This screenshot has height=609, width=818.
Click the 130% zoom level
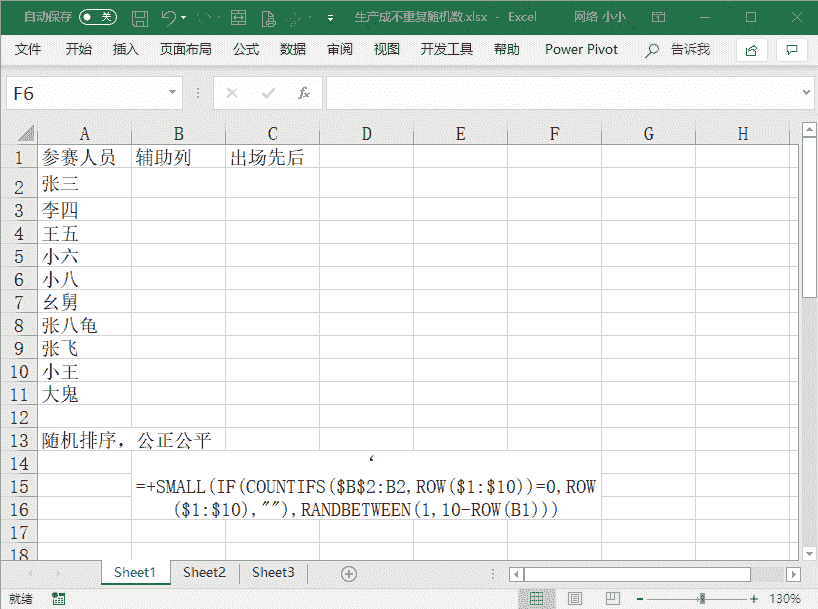click(785, 599)
